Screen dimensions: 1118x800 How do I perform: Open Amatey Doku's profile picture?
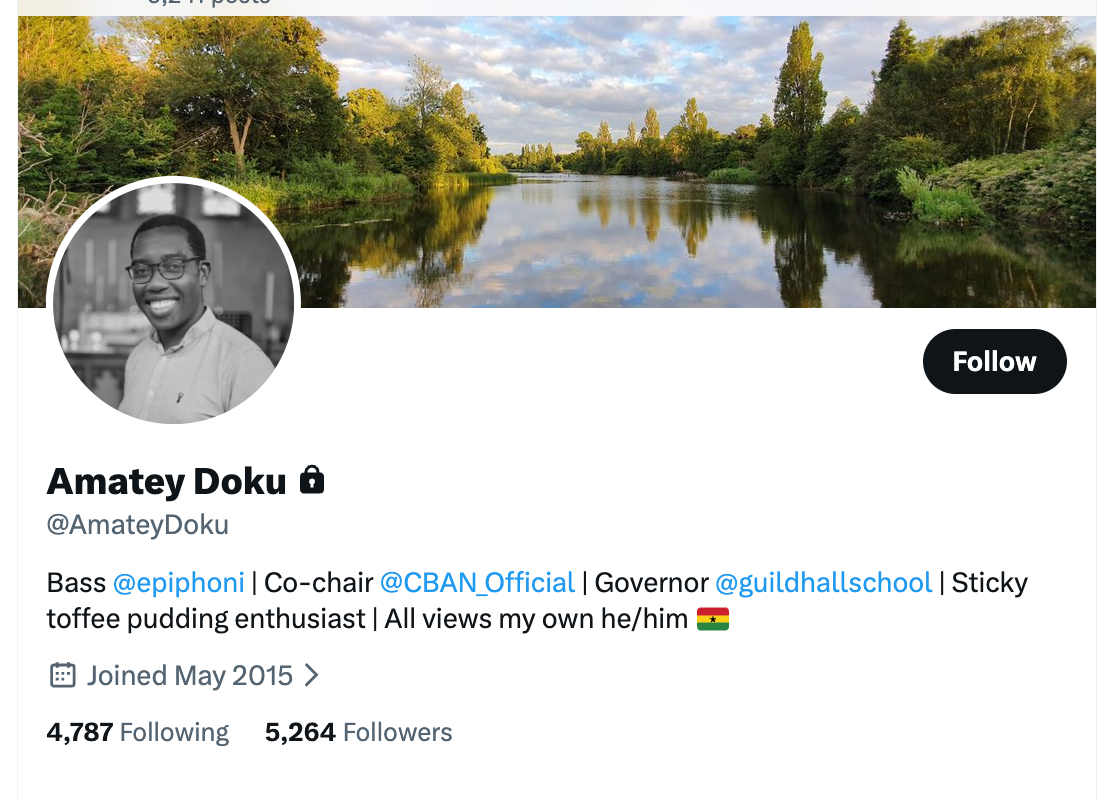[x=174, y=301]
